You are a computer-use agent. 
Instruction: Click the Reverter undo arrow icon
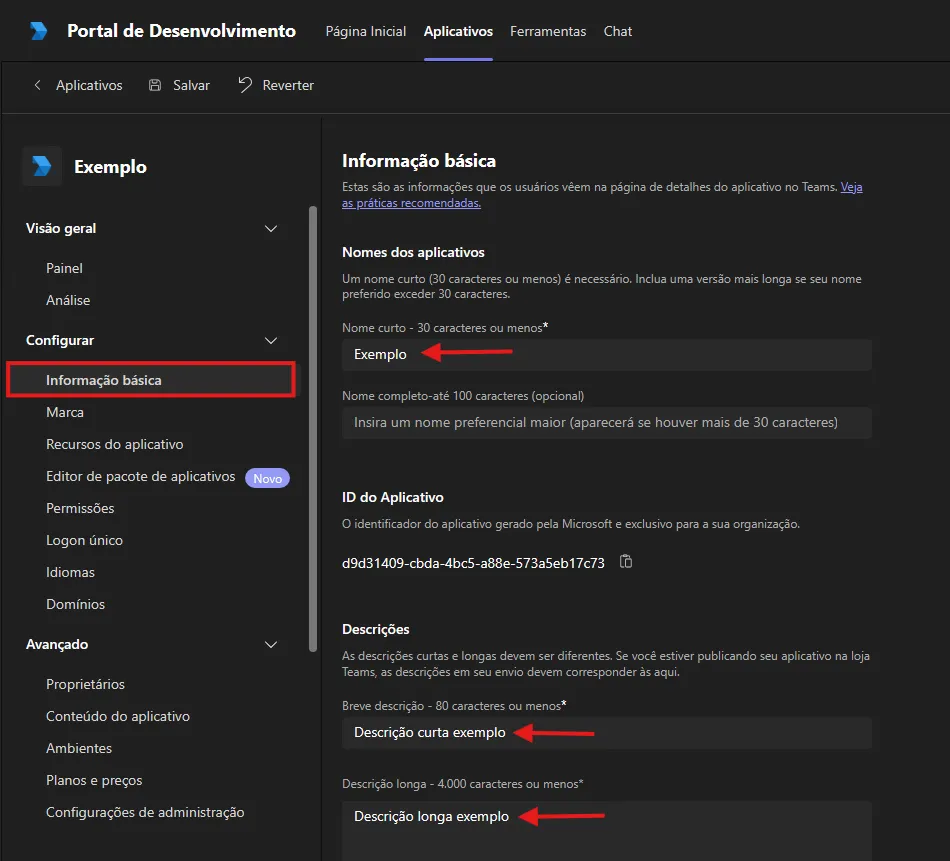[245, 85]
